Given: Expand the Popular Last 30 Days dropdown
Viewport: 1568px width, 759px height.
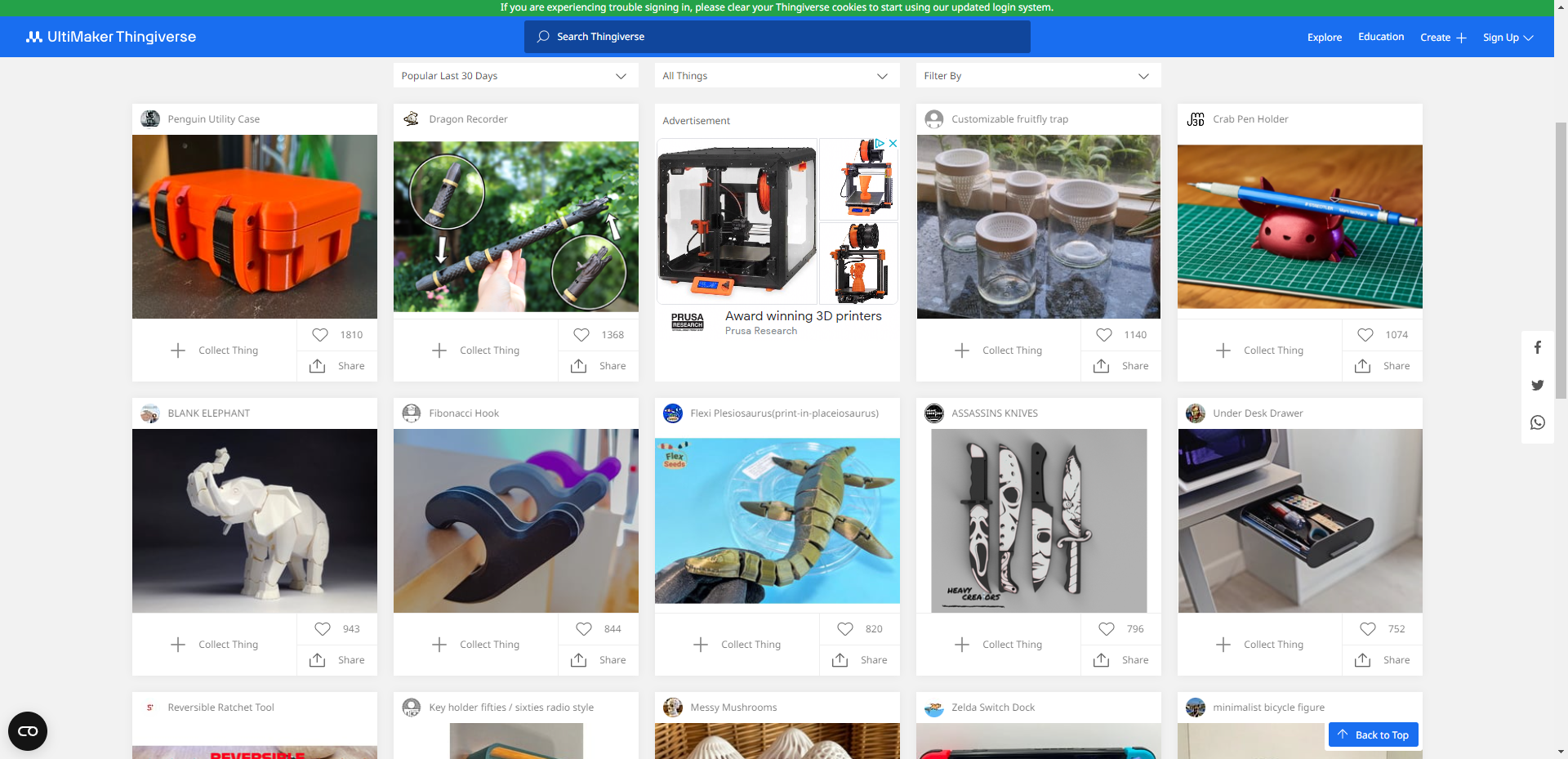Looking at the screenshot, I should [x=515, y=76].
